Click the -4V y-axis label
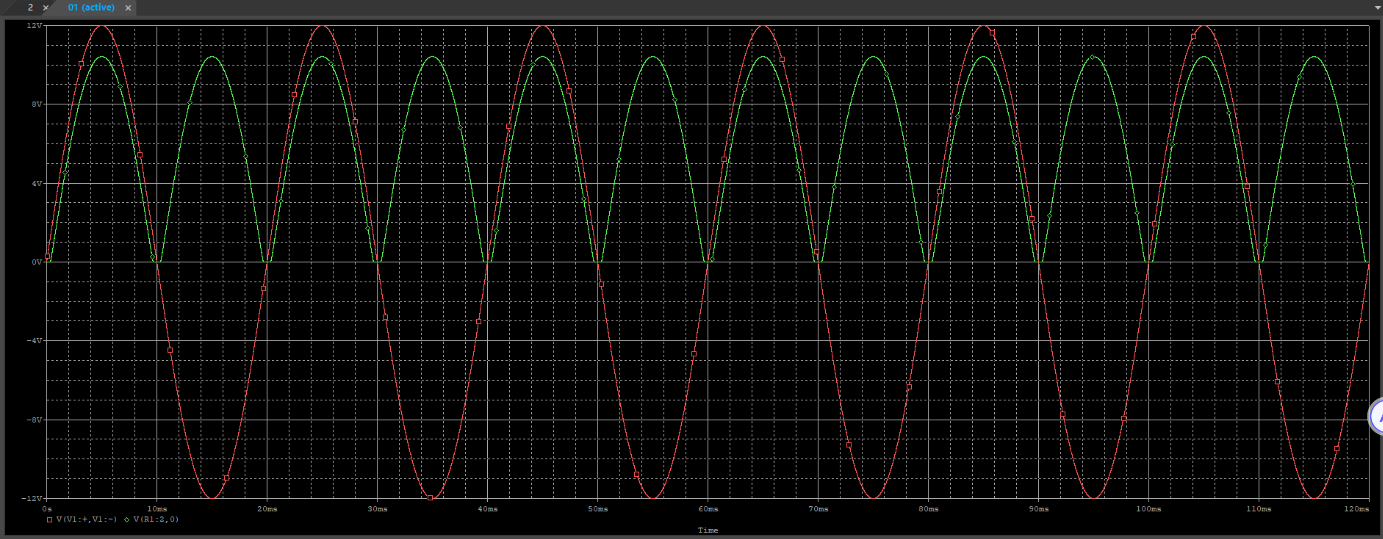The image size is (1383, 539). point(36,341)
